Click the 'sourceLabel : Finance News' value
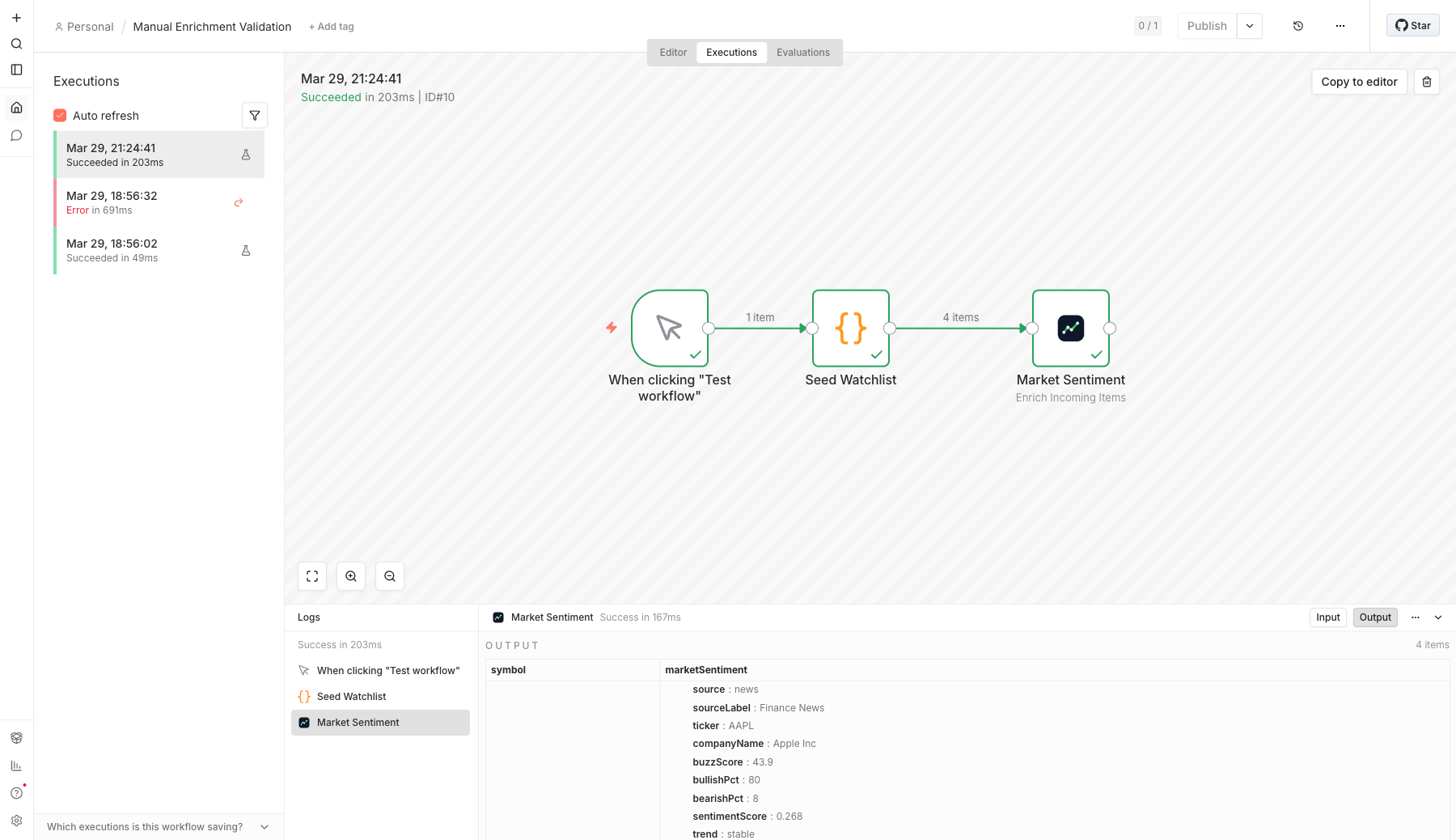The width and height of the screenshot is (1456, 840). 758,708
